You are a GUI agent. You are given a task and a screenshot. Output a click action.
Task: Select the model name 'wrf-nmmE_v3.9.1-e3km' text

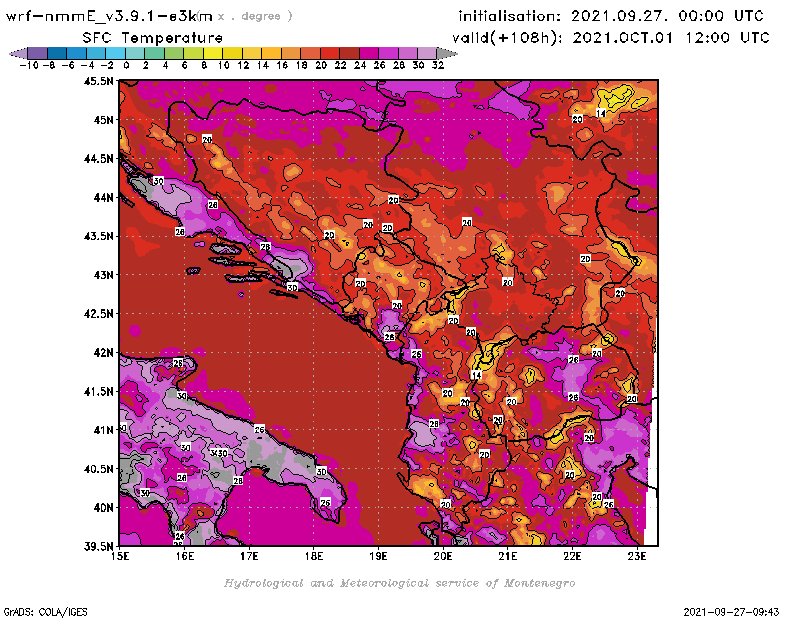(109, 16)
